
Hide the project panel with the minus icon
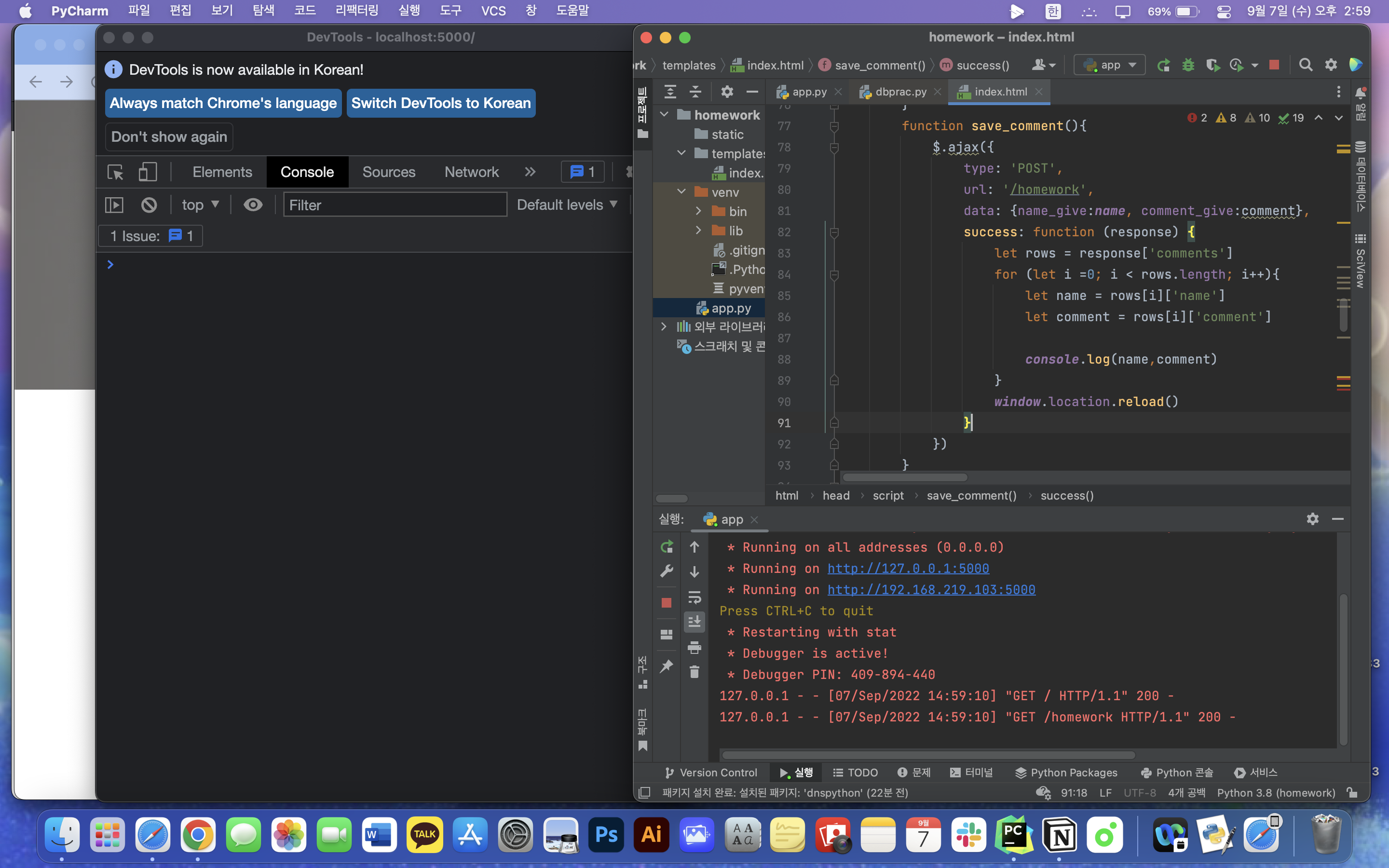752,91
